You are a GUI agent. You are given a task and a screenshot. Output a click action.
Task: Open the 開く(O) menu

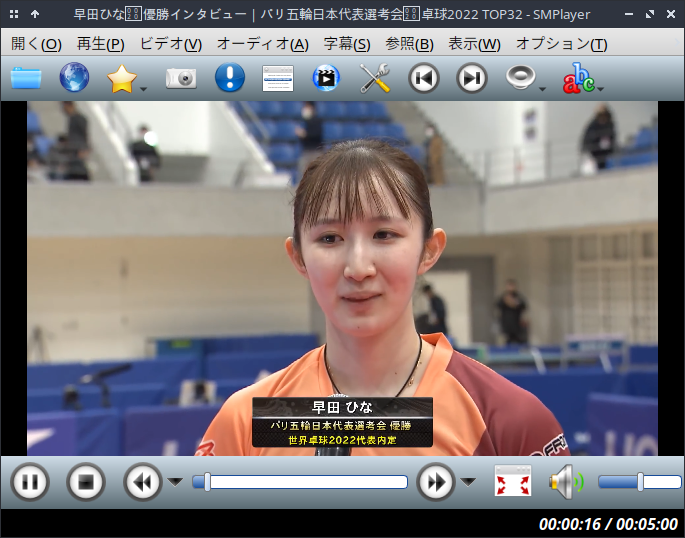(36, 44)
